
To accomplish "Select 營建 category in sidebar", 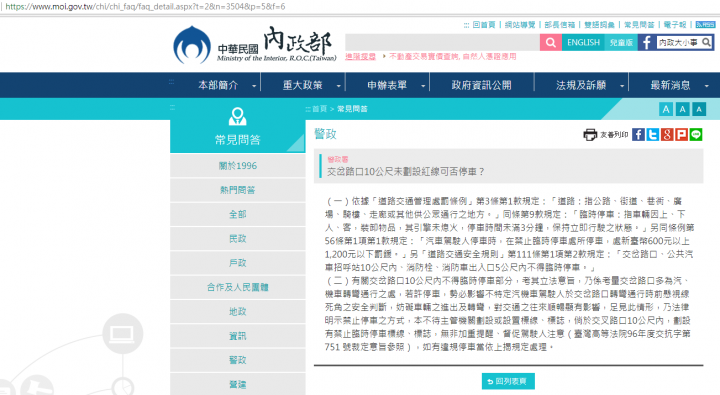I will click(237, 385).
